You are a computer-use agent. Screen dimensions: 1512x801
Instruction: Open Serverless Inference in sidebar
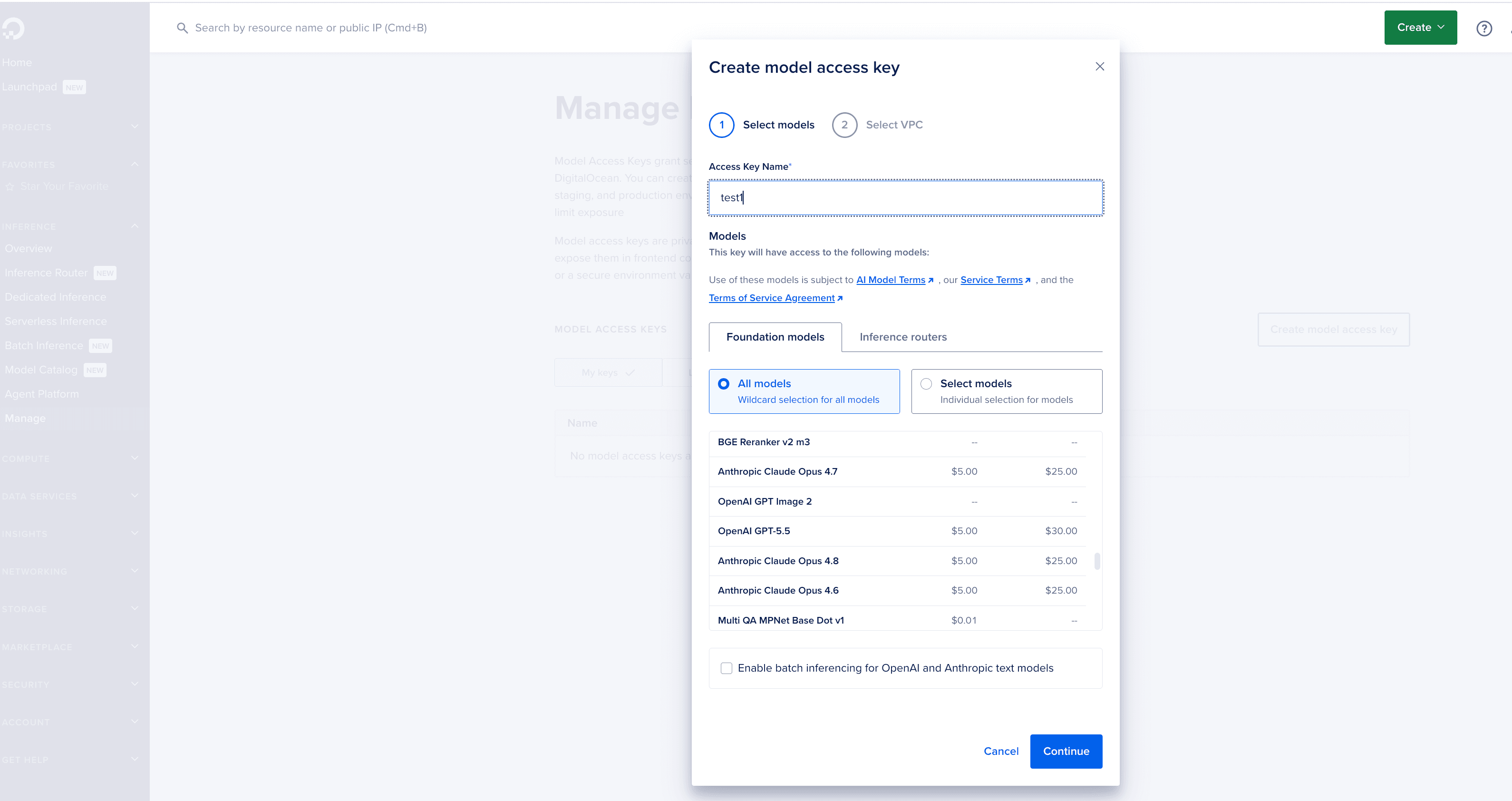point(56,321)
